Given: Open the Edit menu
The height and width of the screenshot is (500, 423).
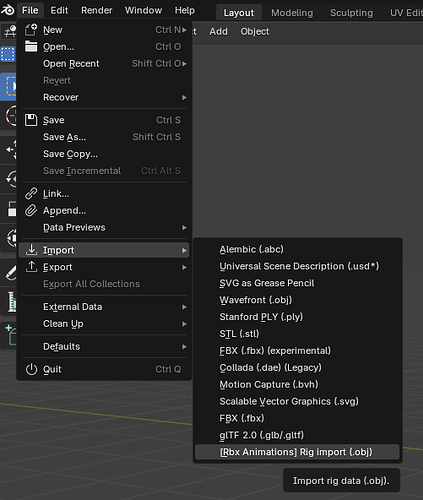Looking at the screenshot, I should coord(59,10).
